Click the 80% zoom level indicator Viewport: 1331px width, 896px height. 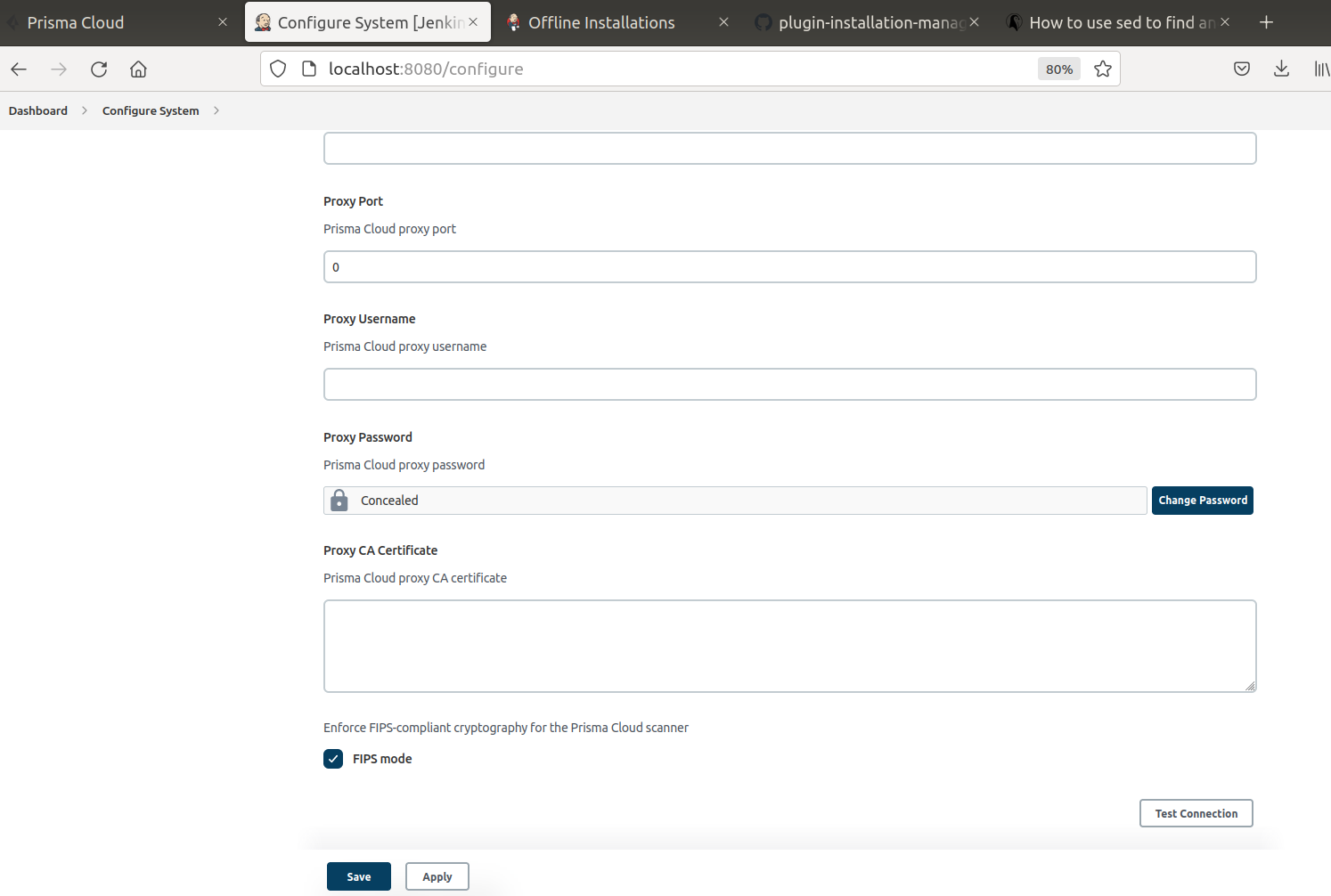[x=1059, y=69]
